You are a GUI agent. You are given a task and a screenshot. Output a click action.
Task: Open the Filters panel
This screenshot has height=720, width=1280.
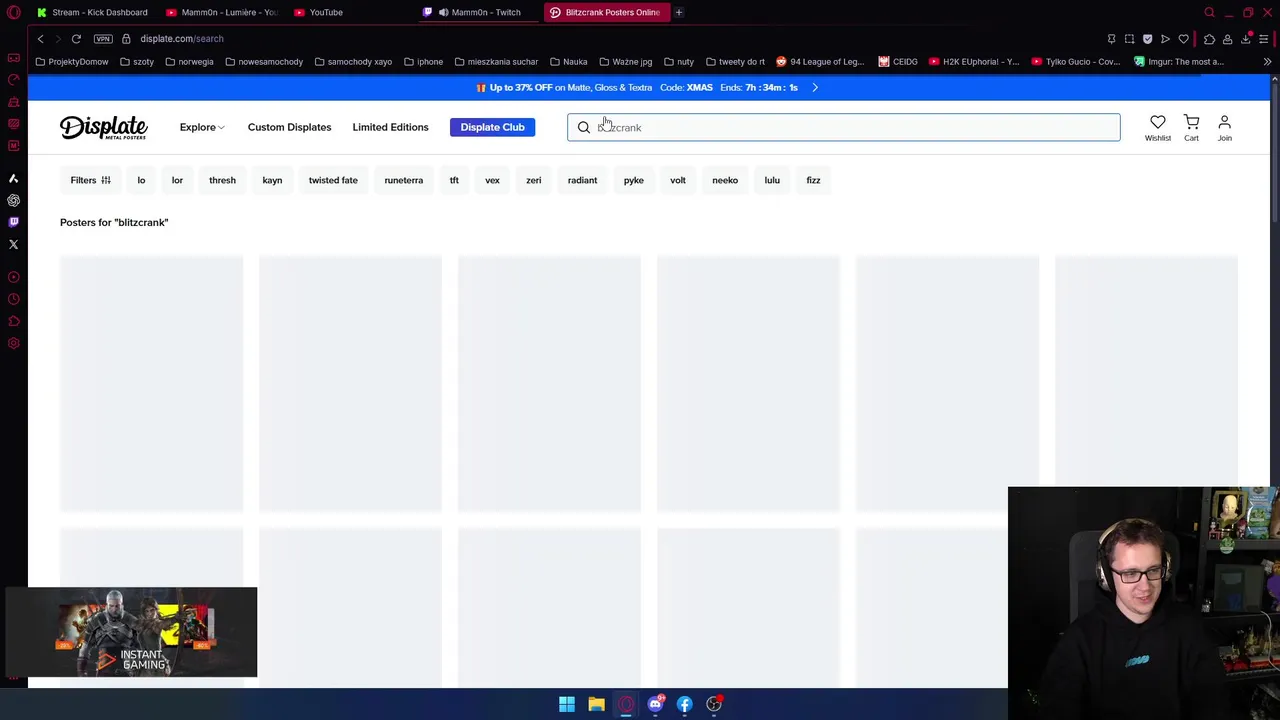click(x=90, y=180)
